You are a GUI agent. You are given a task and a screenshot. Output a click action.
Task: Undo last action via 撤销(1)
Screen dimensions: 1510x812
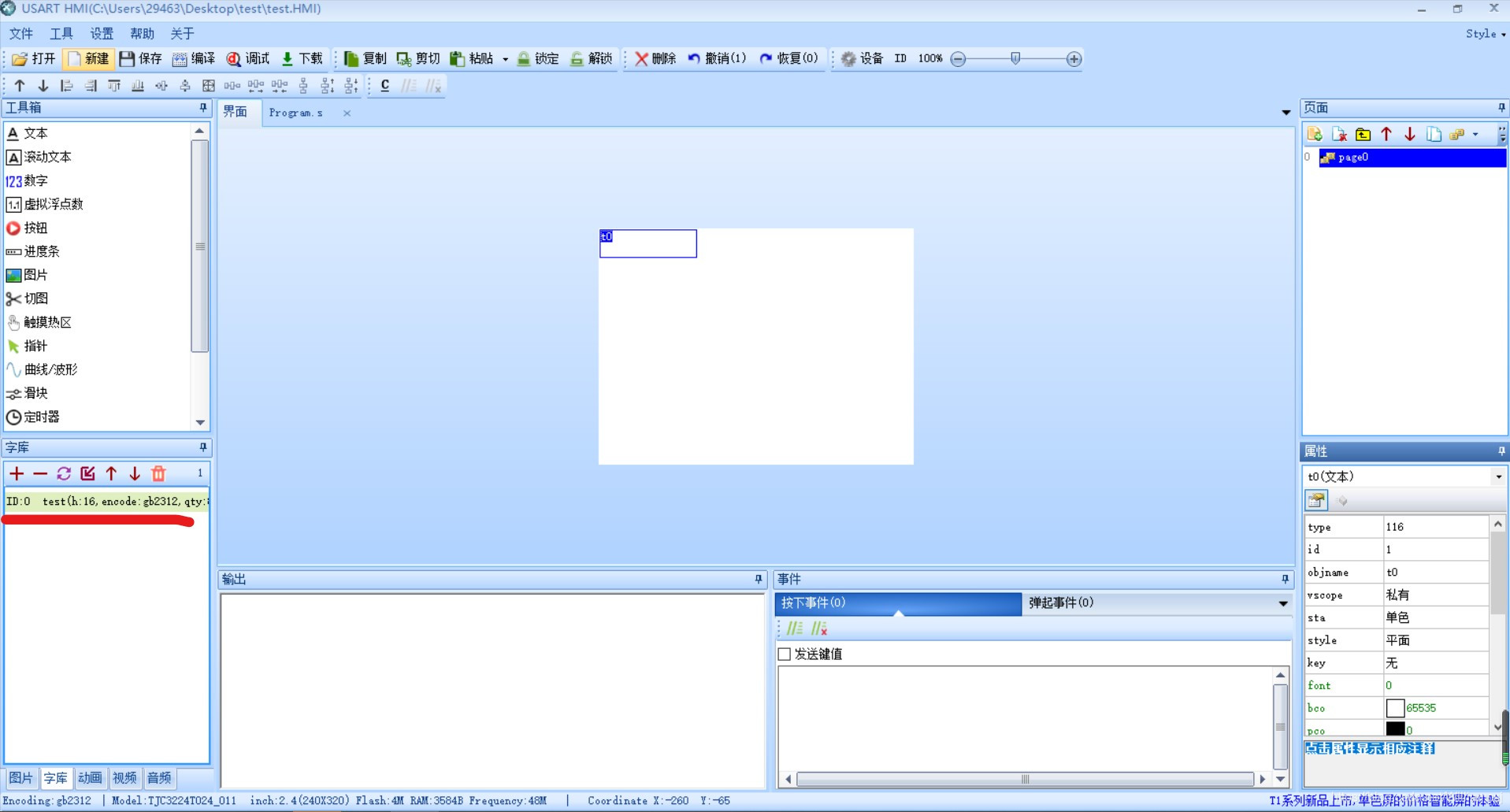click(717, 59)
